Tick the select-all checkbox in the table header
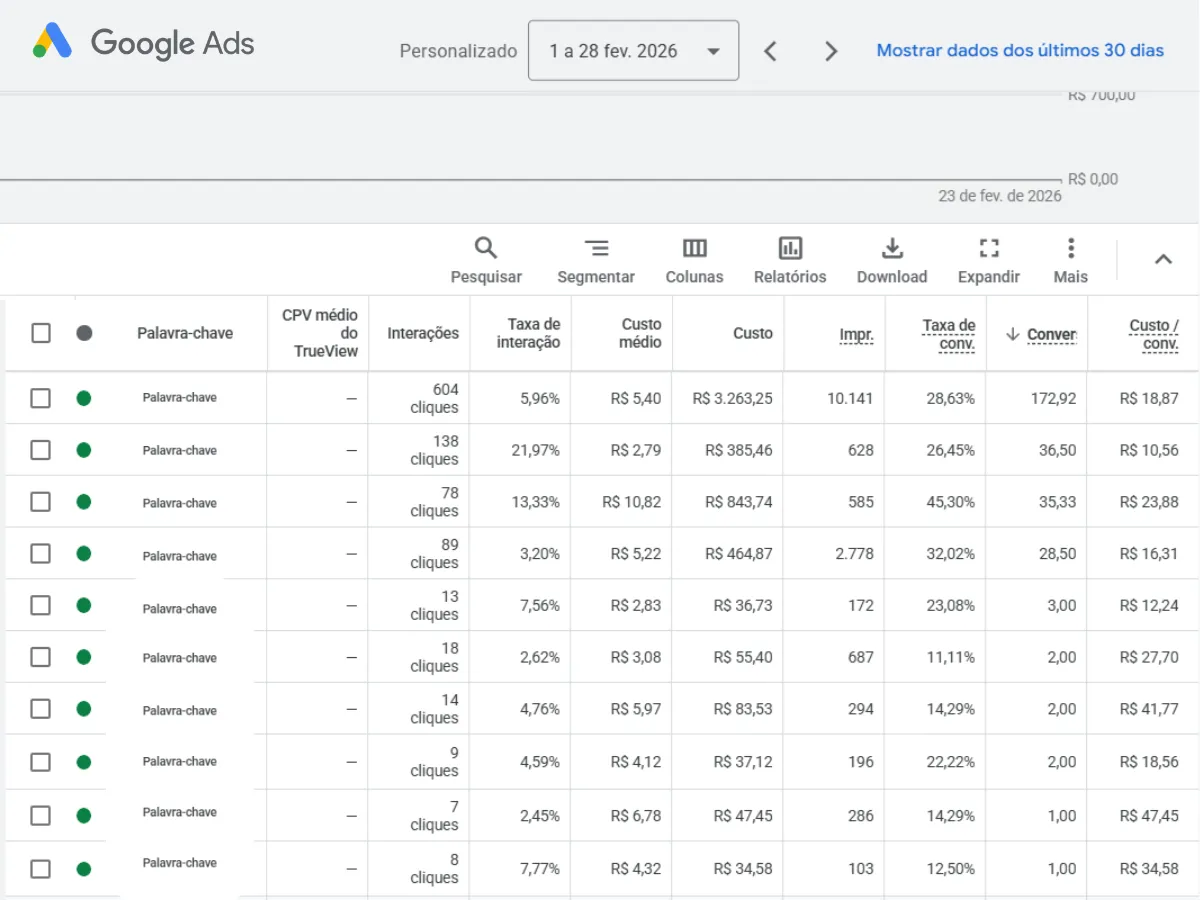Viewport: 1200px width, 900px height. click(41, 333)
